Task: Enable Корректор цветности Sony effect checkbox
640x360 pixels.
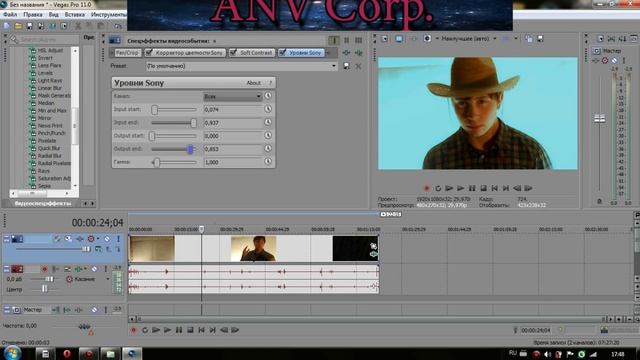Action: [149, 53]
